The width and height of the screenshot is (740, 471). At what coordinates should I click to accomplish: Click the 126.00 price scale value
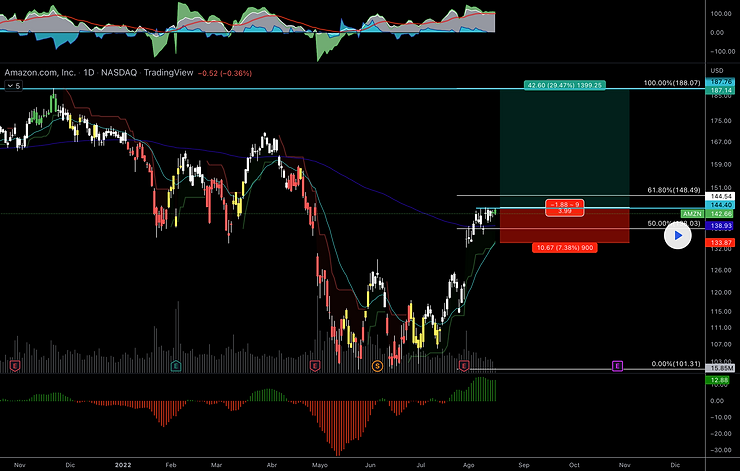click(719, 270)
